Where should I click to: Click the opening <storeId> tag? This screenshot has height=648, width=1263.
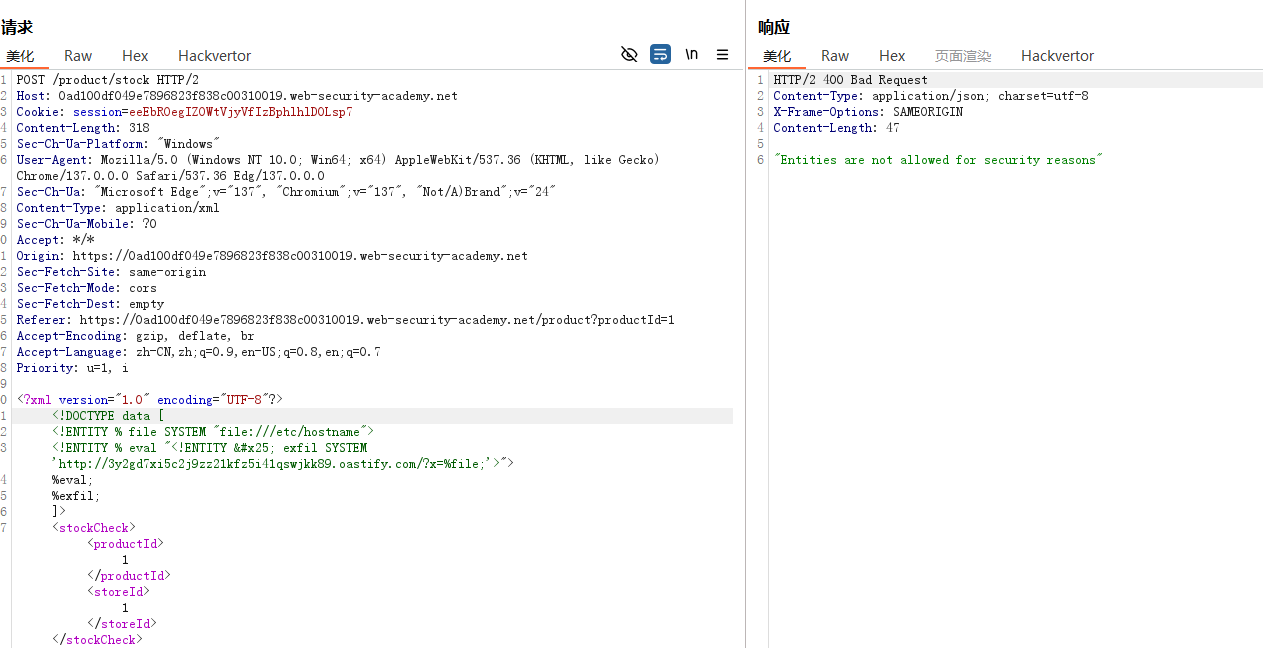point(118,592)
